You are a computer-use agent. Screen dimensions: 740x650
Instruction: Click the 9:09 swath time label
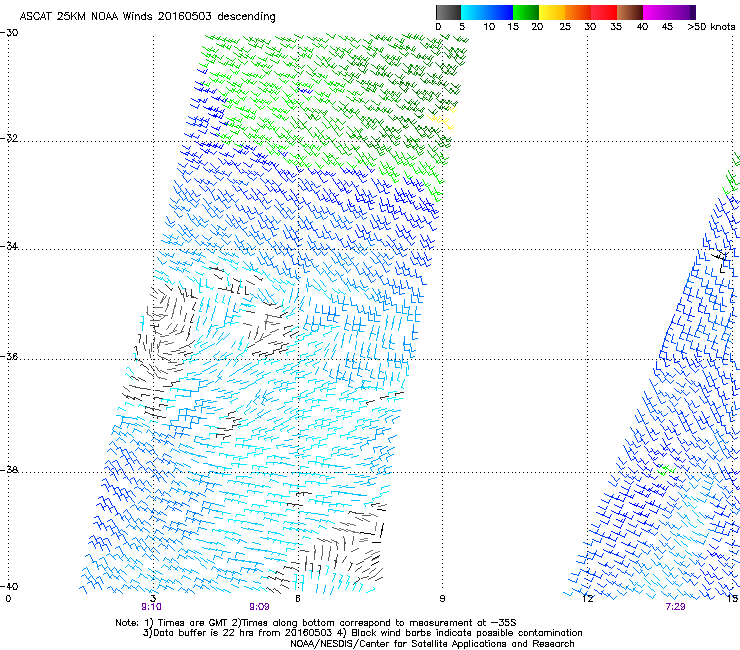pos(260,607)
